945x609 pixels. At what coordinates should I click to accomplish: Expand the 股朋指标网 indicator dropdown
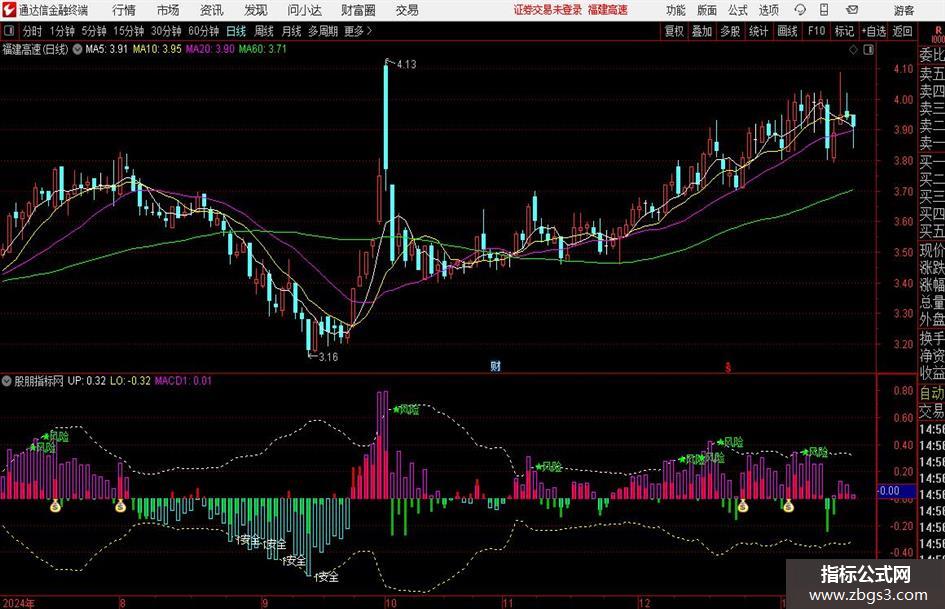tap(7, 381)
